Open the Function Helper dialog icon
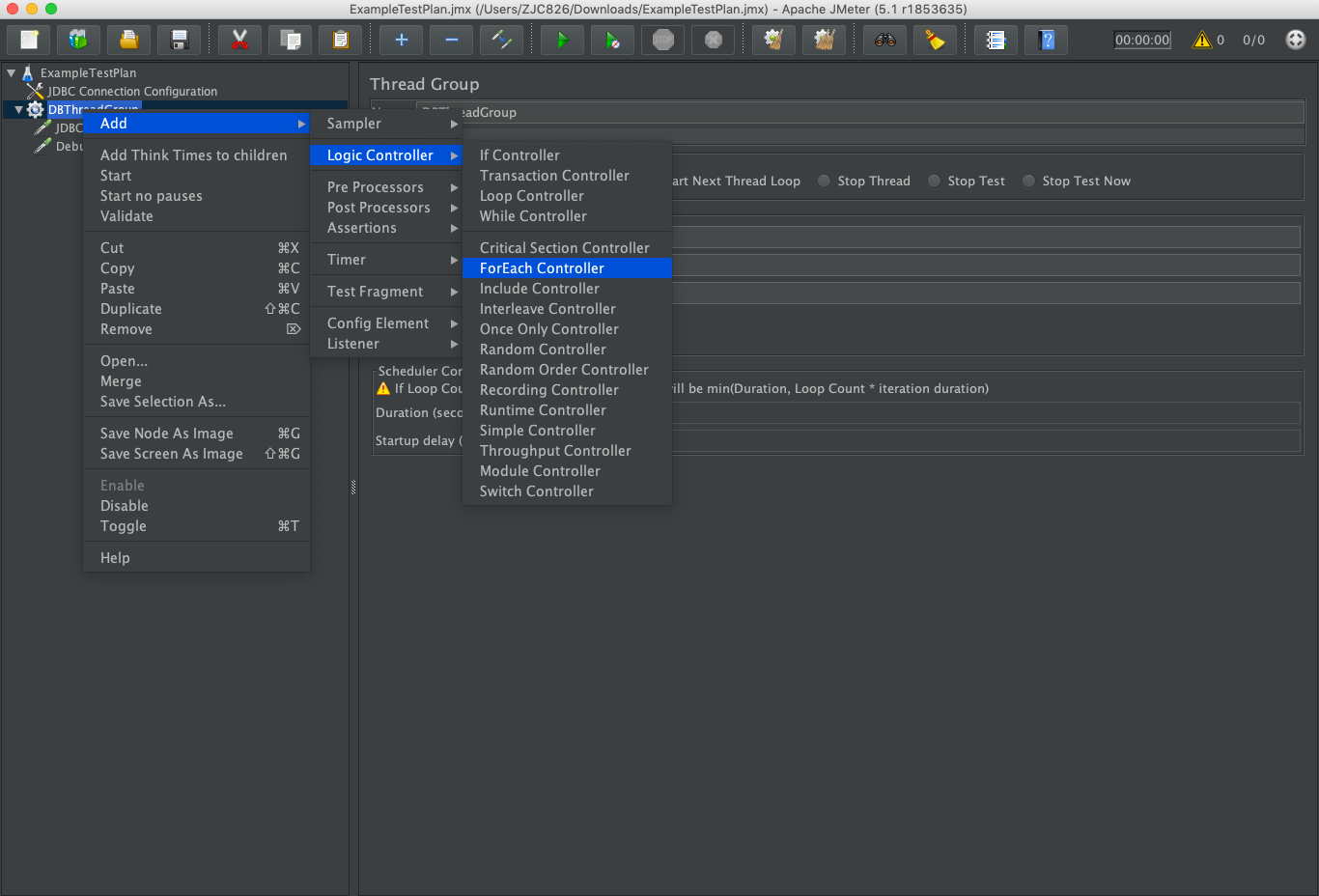 click(996, 40)
